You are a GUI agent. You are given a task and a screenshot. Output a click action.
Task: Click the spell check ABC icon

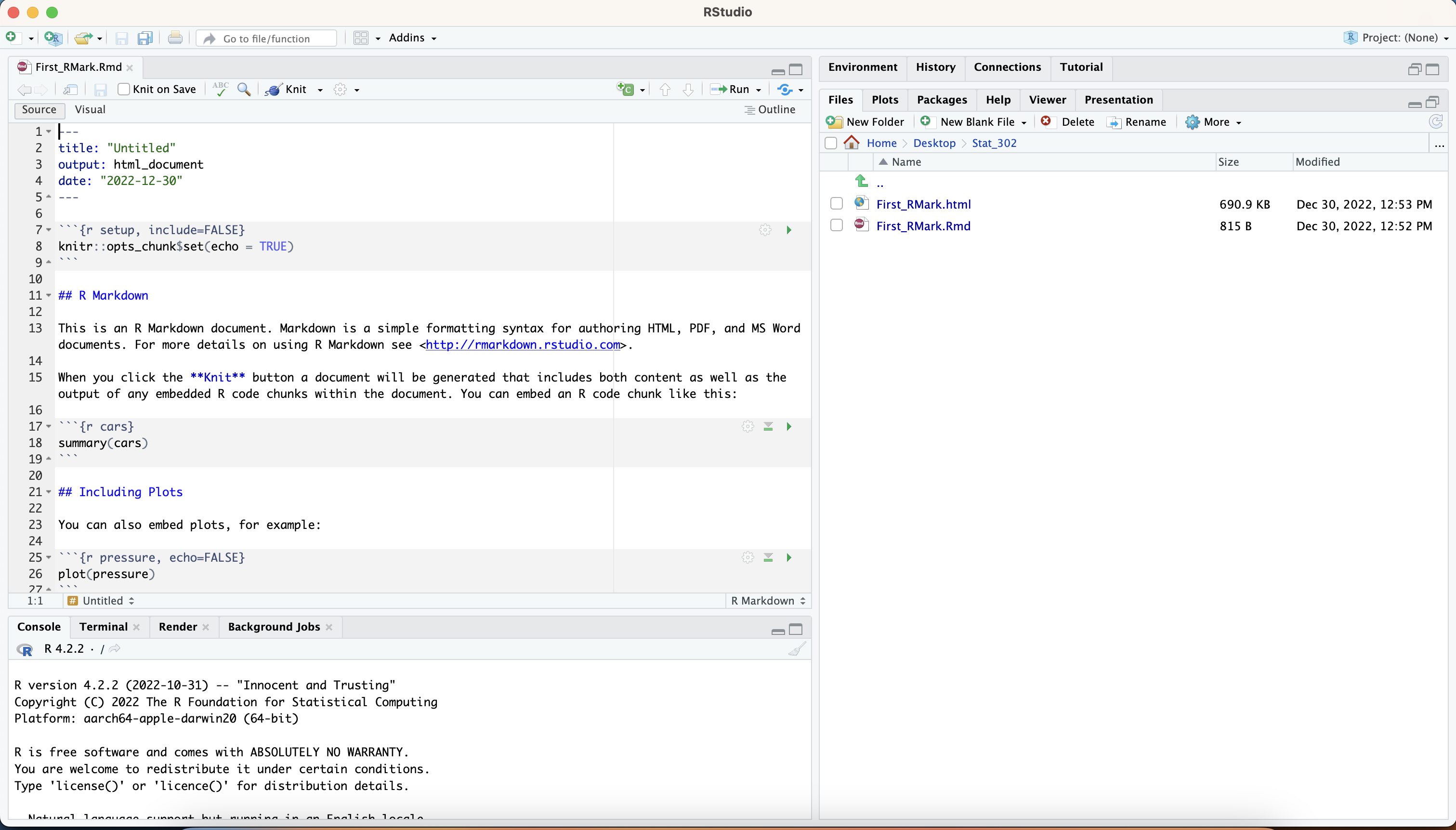click(x=220, y=90)
